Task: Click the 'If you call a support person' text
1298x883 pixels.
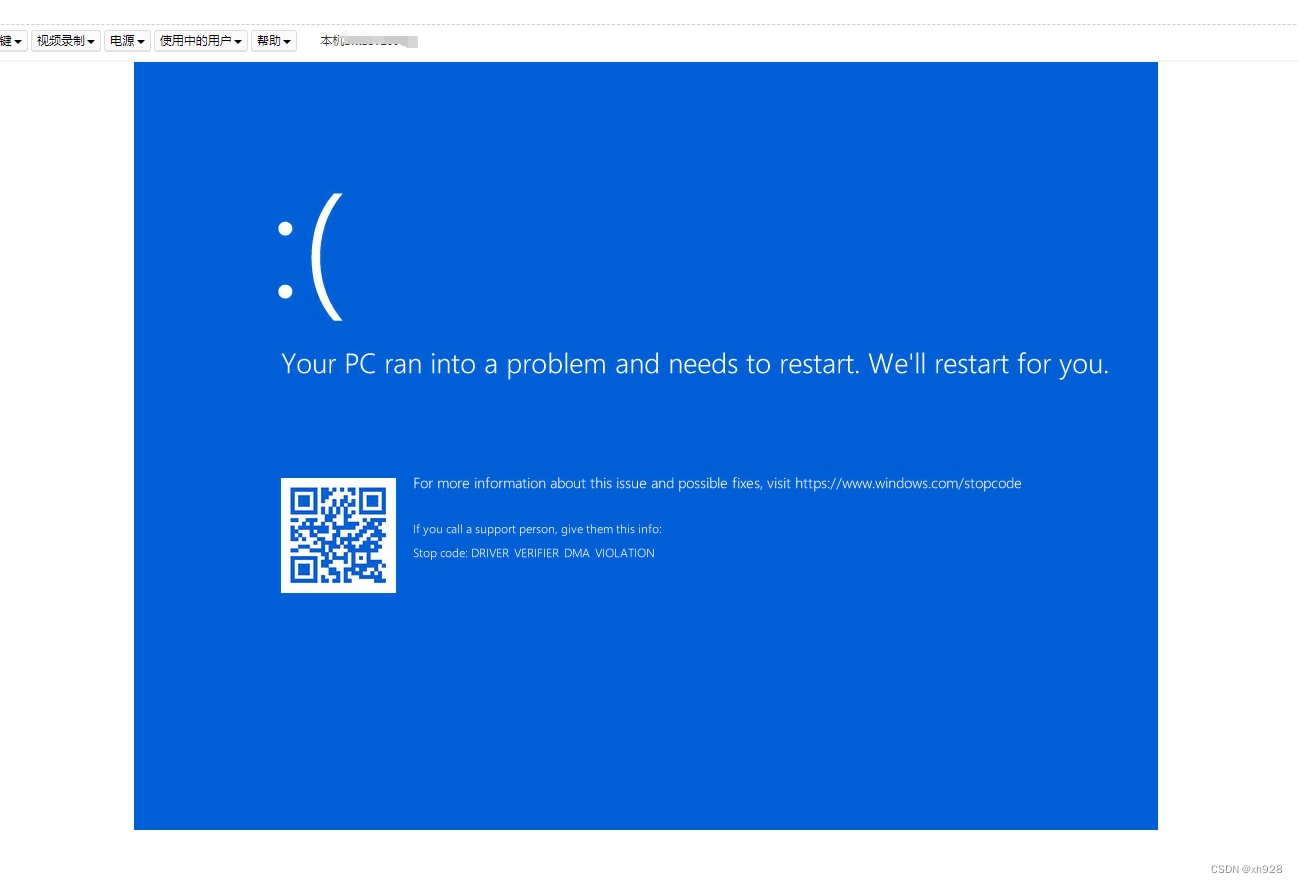Action: [x=537, y=529]
